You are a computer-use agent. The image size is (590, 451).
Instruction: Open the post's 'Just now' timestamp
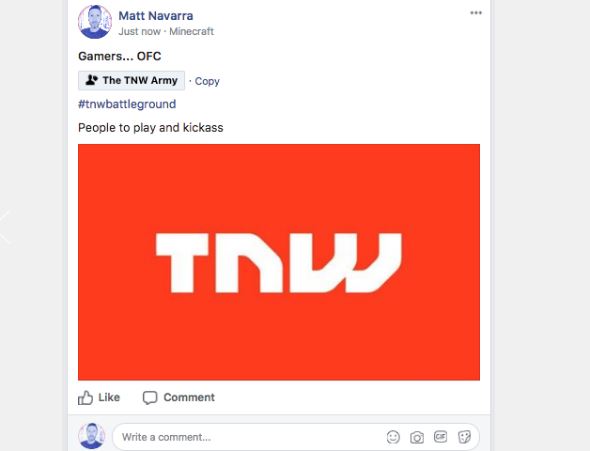coord(139,31)
